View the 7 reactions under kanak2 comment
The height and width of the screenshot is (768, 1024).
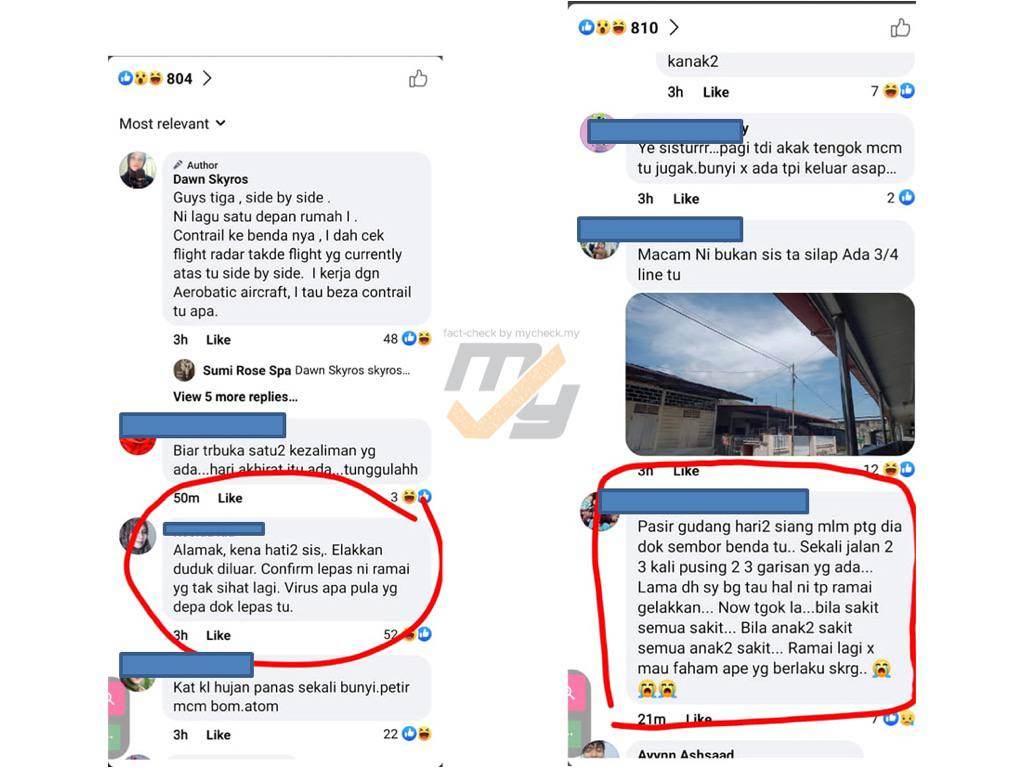(x=893, y=91)
